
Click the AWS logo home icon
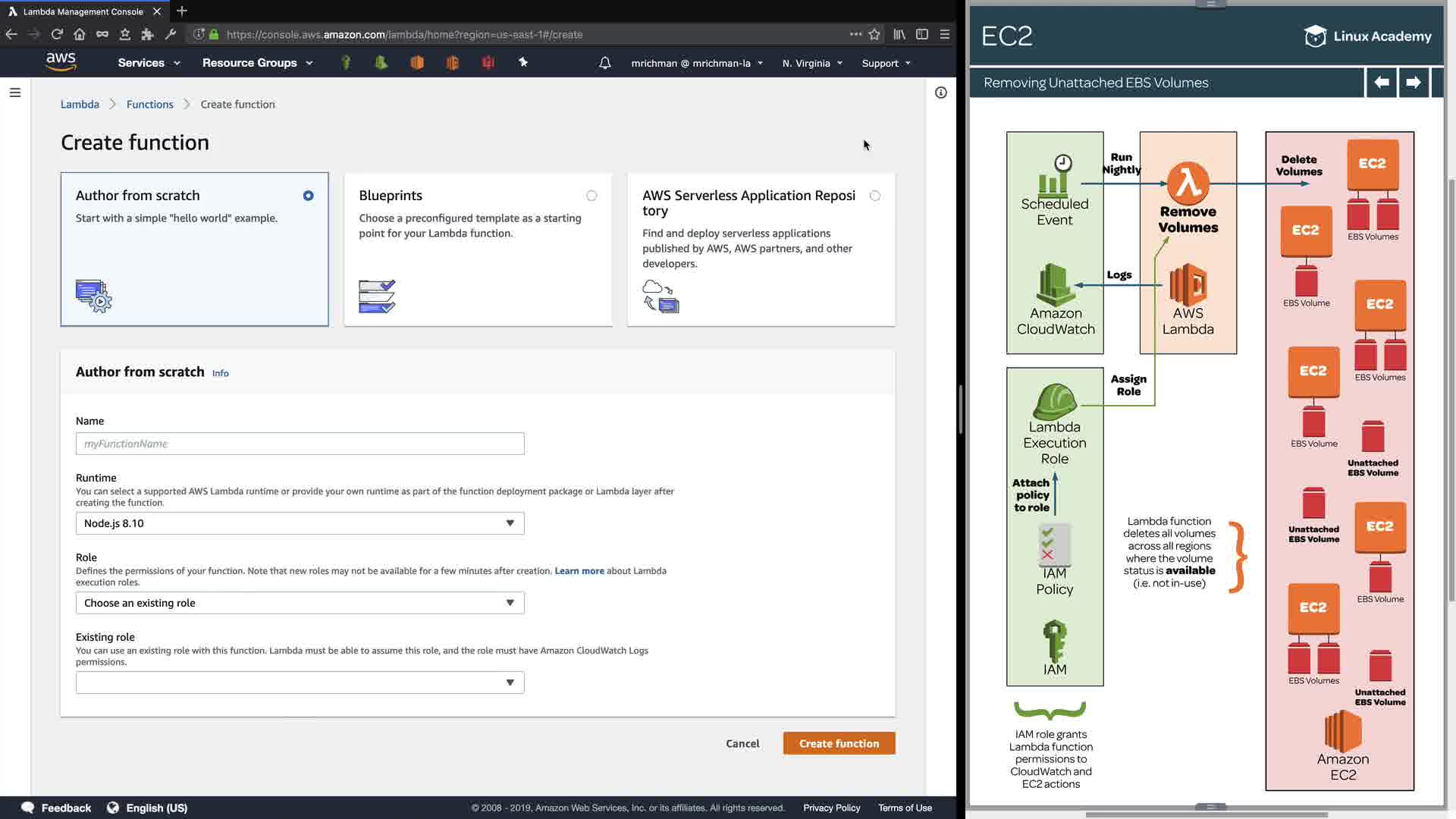click(x=61, y=61)
